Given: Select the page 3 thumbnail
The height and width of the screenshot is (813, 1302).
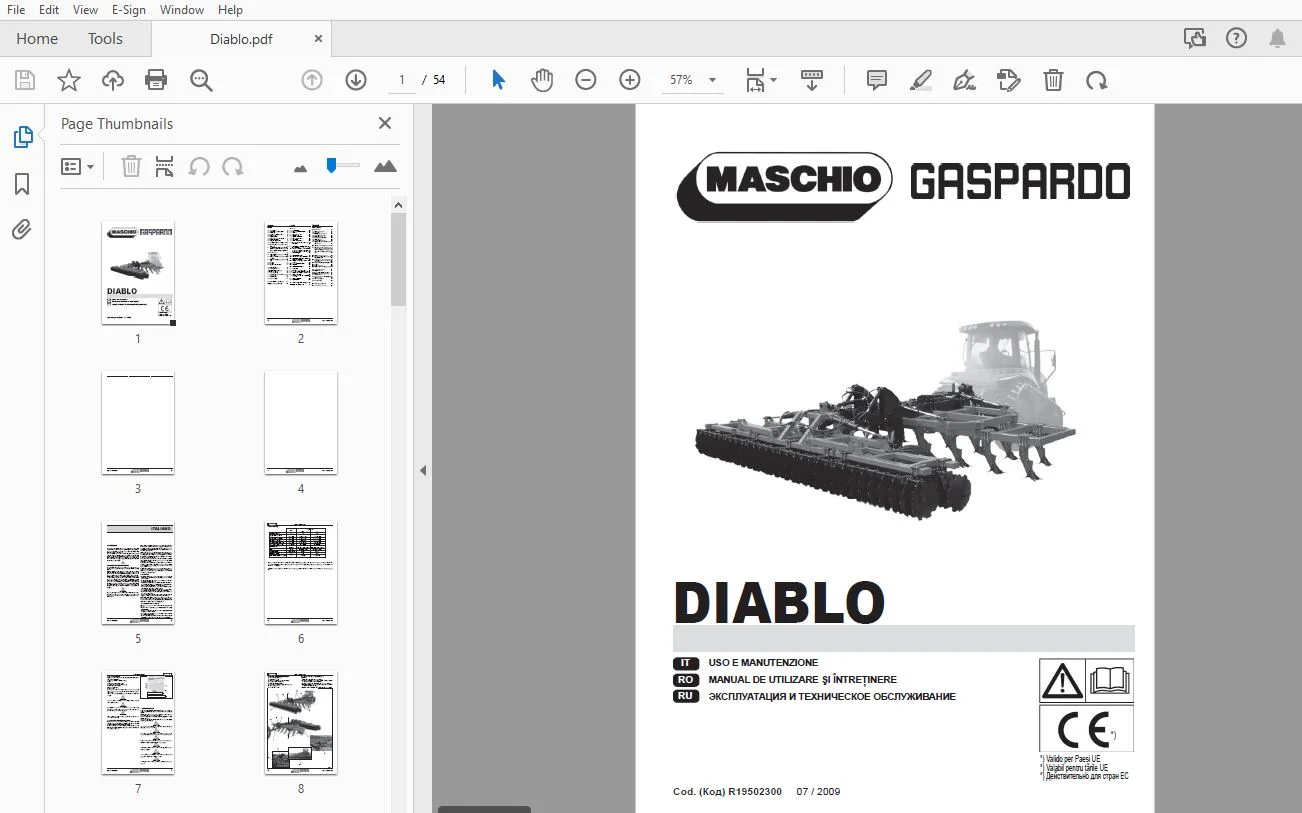Looking at the screenshot, I should click(138, 423).
